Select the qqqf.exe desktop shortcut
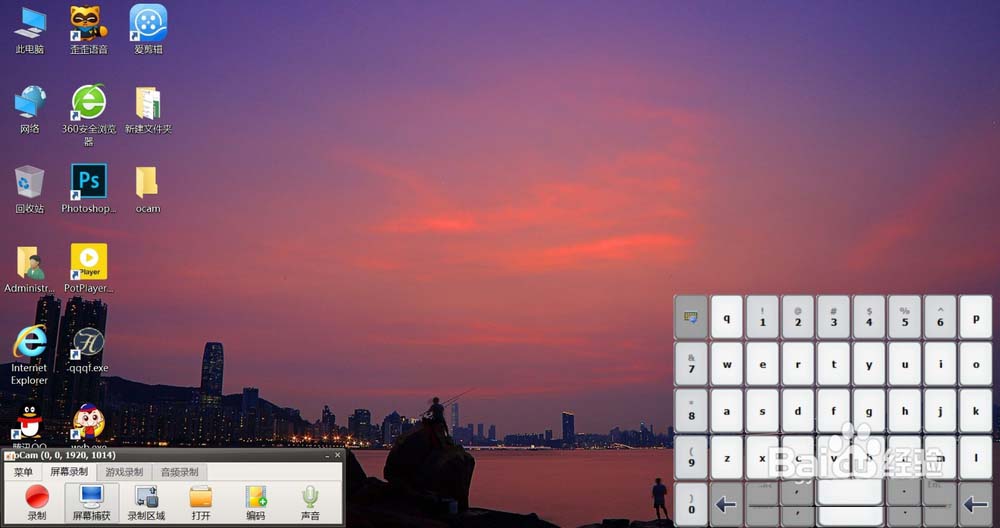Viewport: 1000px width, 528px height. tap(89, 350)
